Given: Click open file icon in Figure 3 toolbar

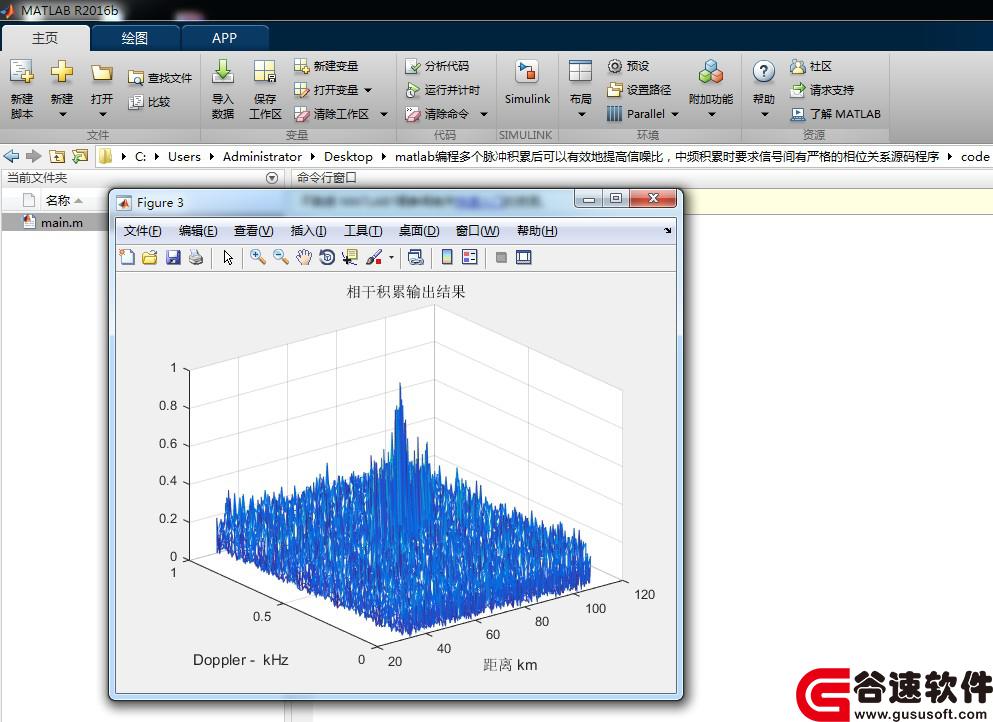Looking at the screenshot, I should point(150,257).
